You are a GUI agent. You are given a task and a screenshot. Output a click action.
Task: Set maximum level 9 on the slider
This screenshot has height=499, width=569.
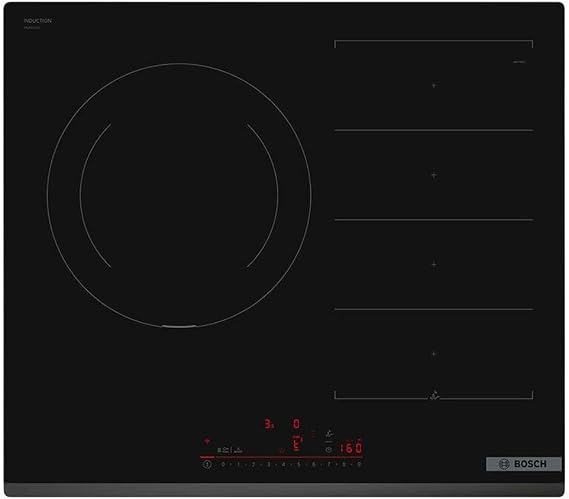coord(359,464)
